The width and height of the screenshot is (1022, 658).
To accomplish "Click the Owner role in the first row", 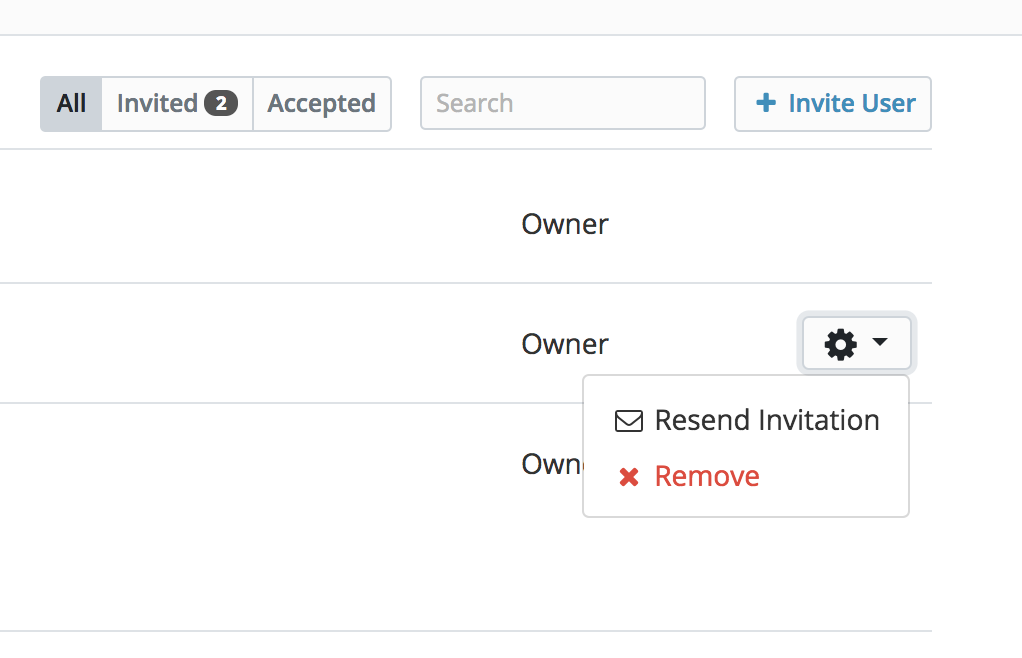I will pos(564,224).
